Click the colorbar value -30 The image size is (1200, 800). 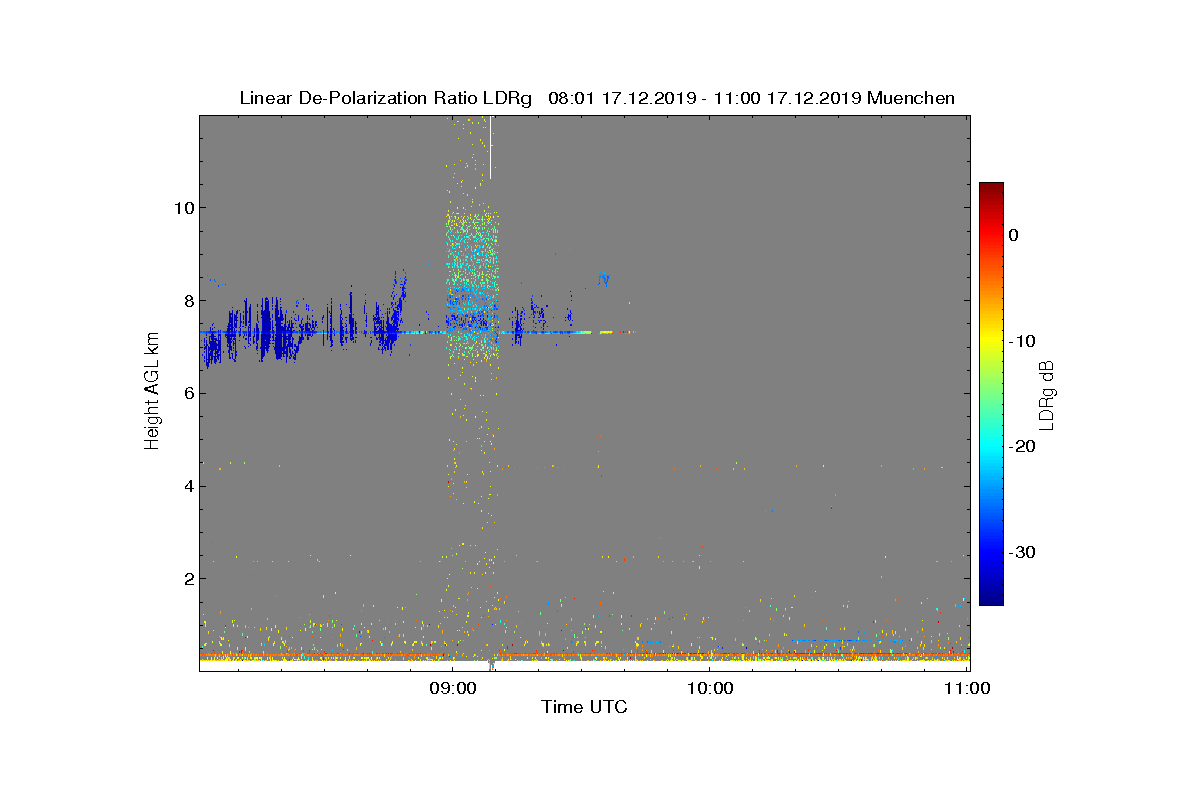[x=1021, y=552]
